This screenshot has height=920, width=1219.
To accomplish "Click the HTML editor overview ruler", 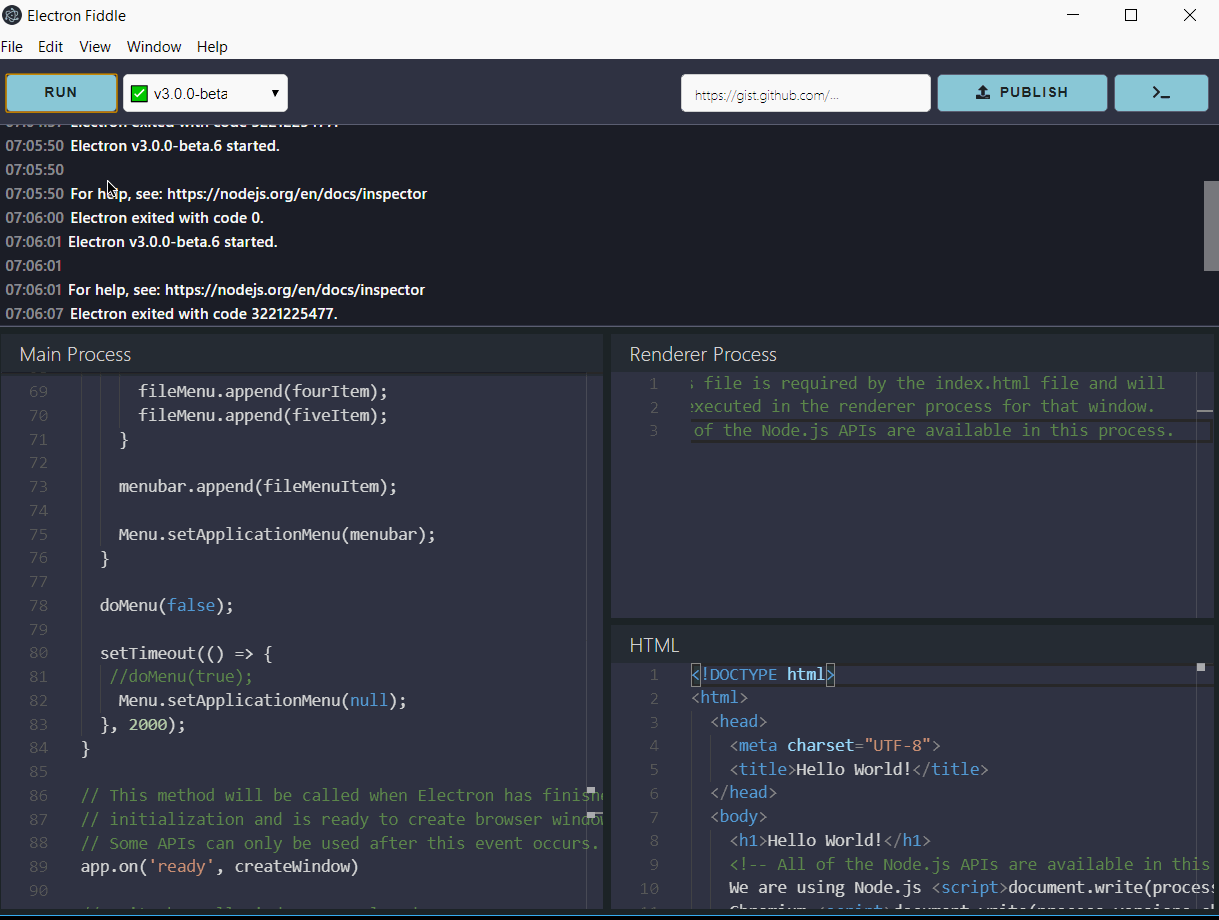I will click(1205, 785).
